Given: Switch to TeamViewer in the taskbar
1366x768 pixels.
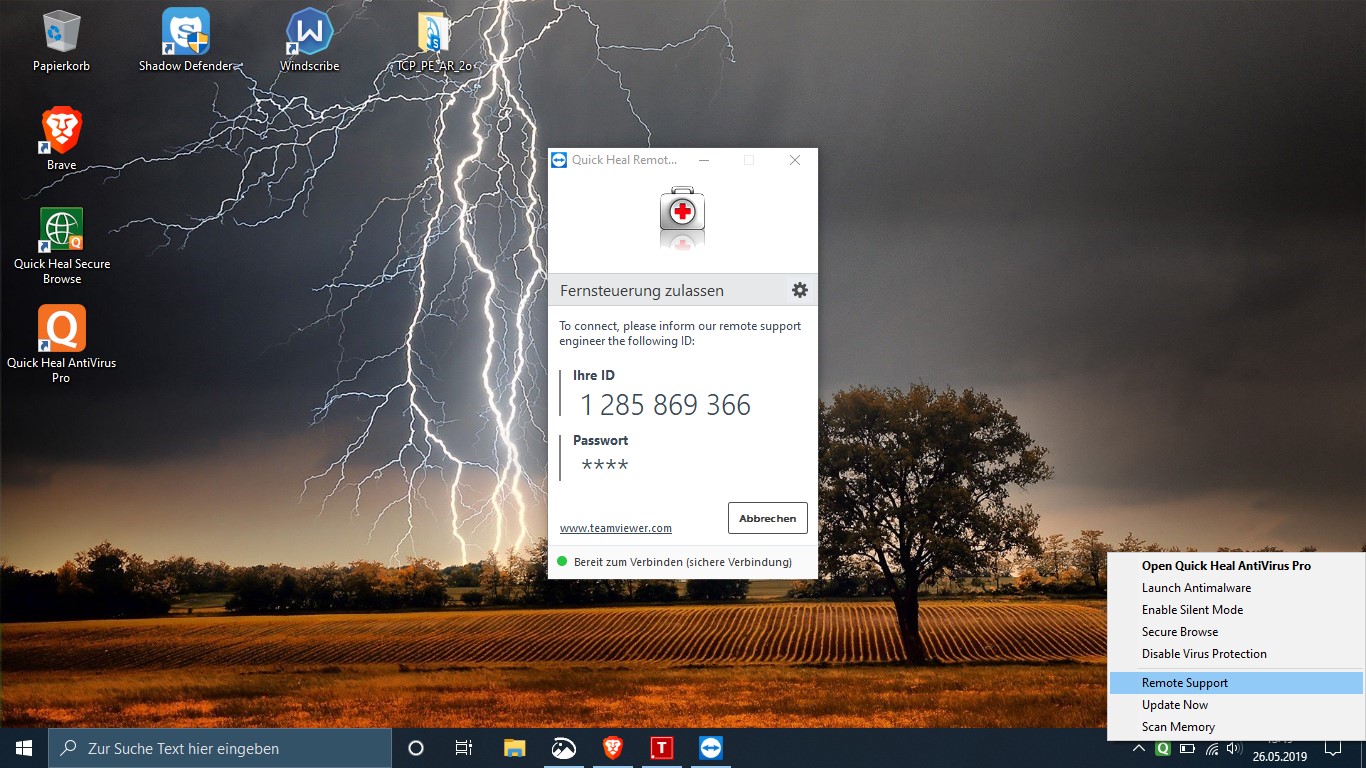Looking at the screenshot, I should point(710,748).
